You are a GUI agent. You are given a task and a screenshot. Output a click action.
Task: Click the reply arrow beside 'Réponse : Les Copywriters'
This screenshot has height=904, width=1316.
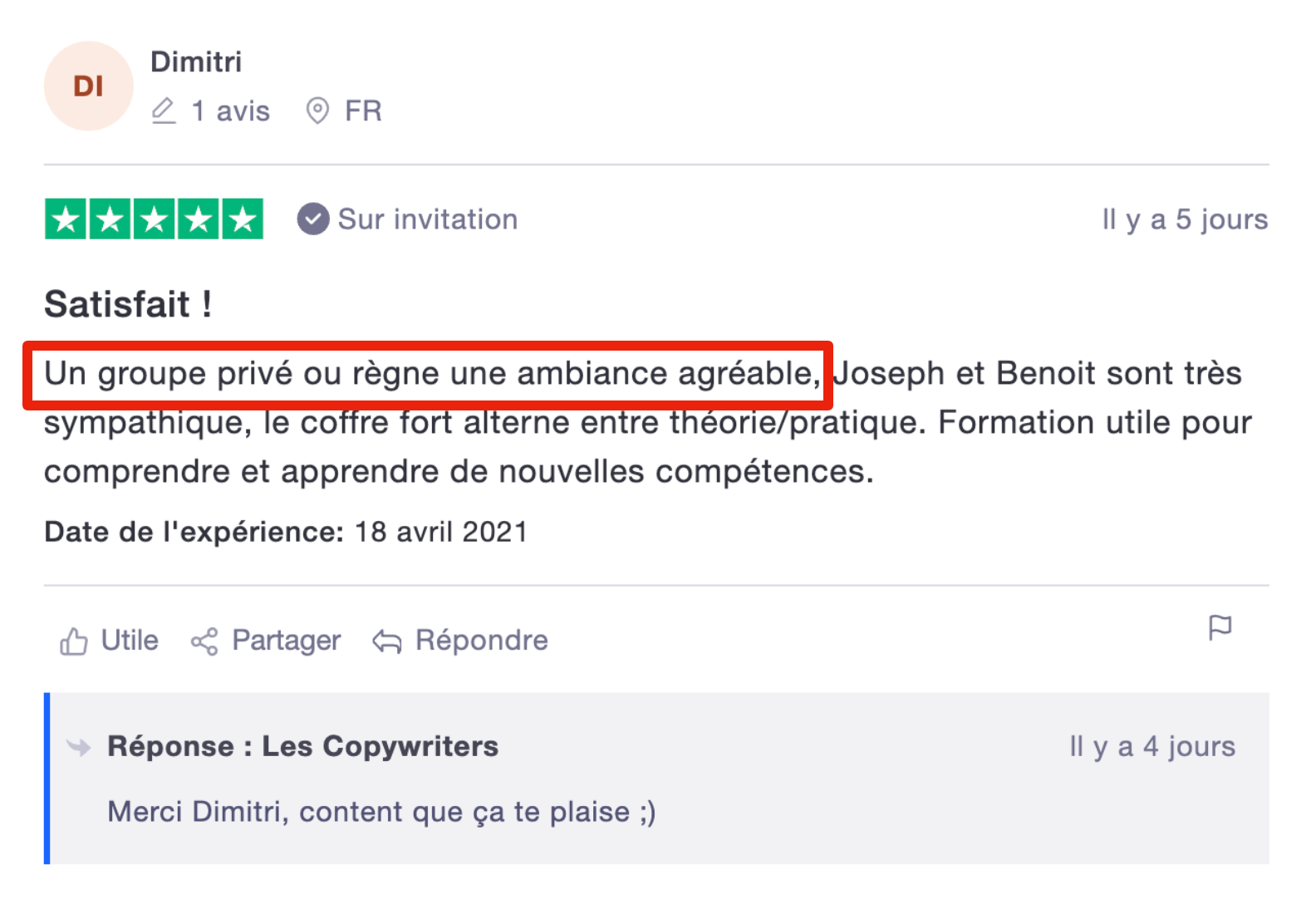(79, 747)
